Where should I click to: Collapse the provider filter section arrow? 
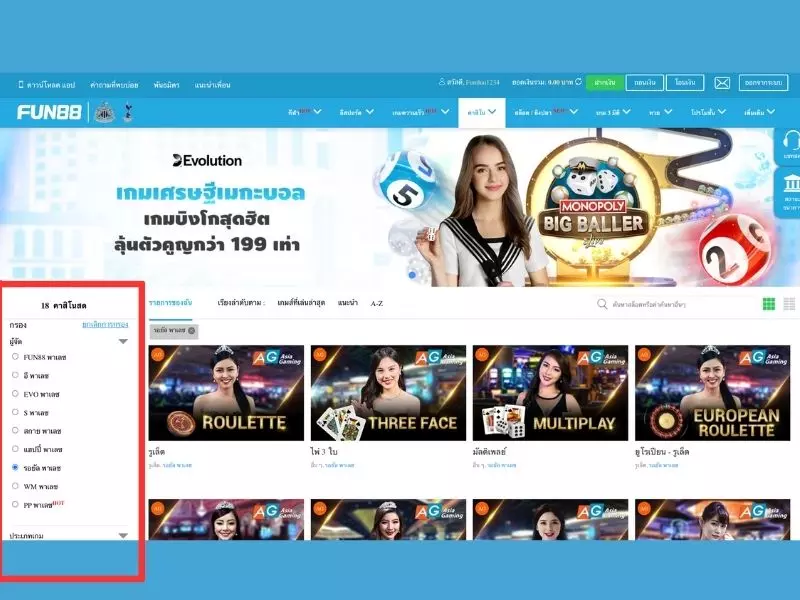coord(123,341)
